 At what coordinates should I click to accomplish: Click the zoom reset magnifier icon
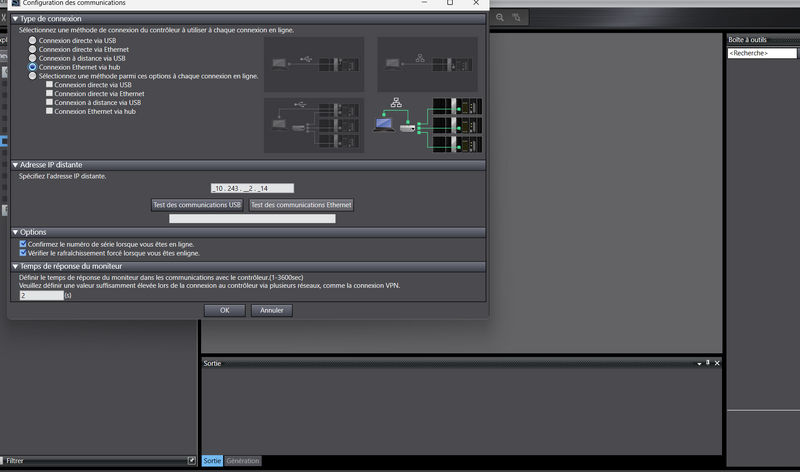tap(518, 18)
